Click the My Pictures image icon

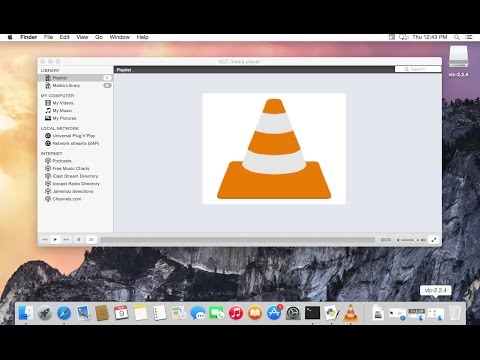point(48,118)
